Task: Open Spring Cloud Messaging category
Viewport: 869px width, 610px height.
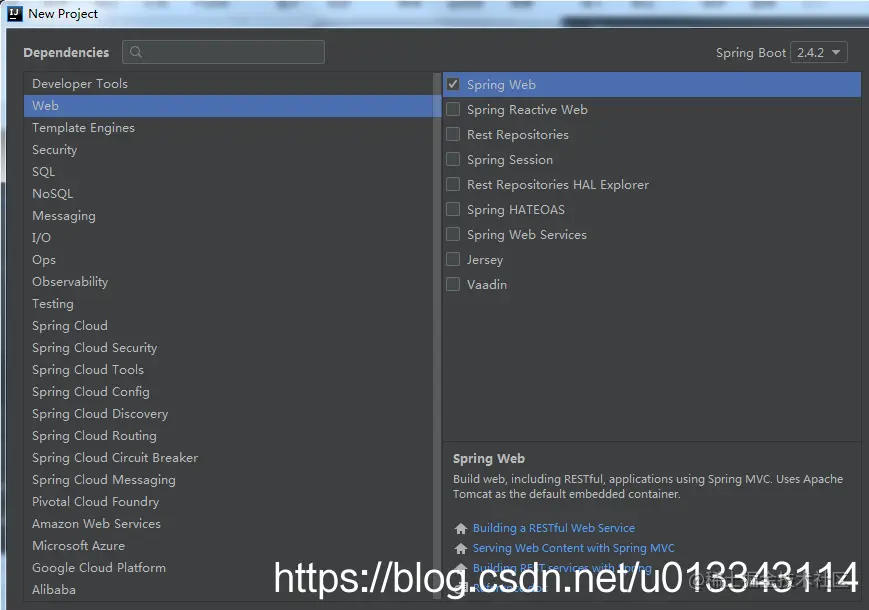Action: coord(229,479)
